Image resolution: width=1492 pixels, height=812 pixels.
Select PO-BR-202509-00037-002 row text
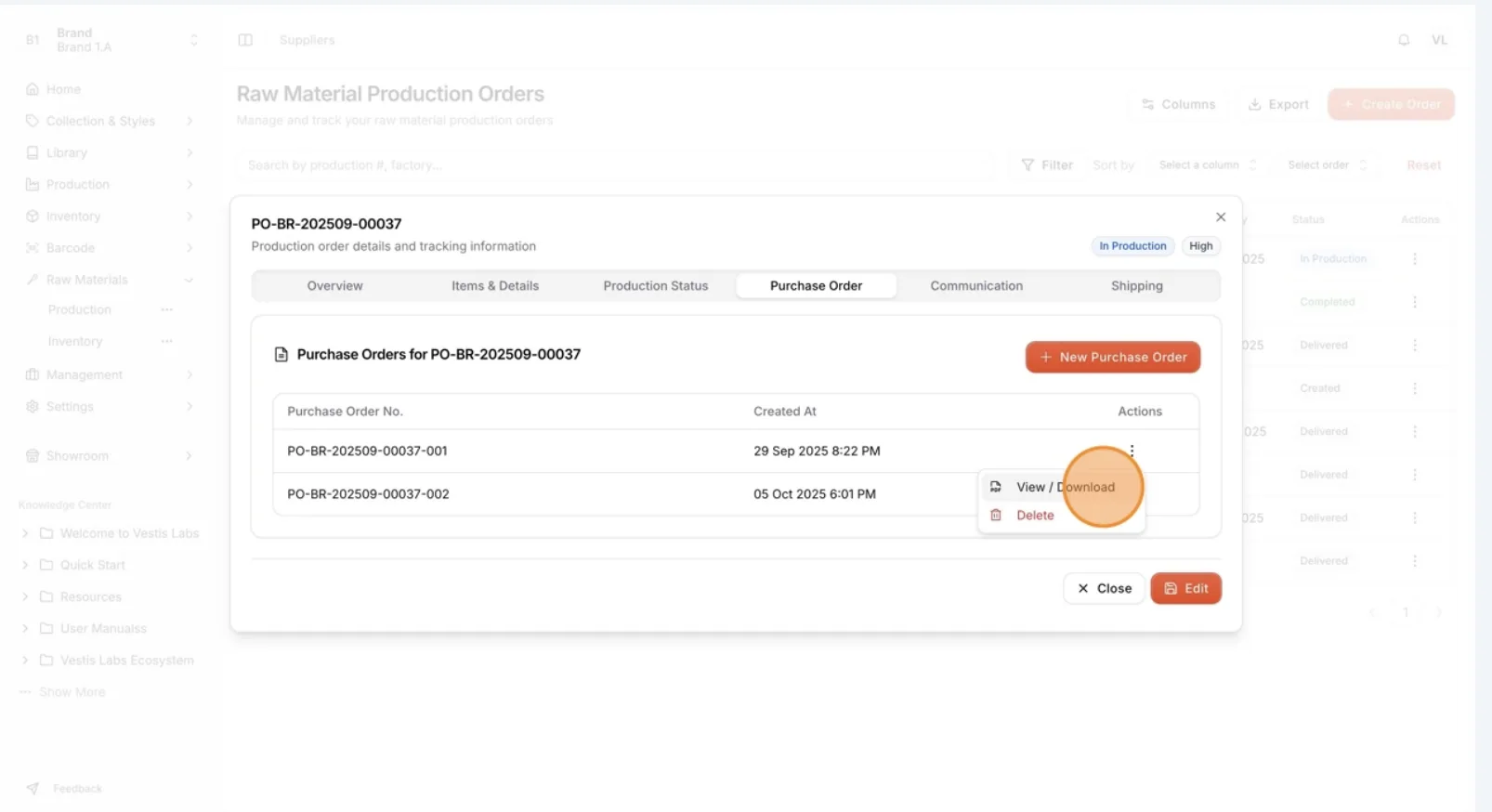[x=368, y=494]
